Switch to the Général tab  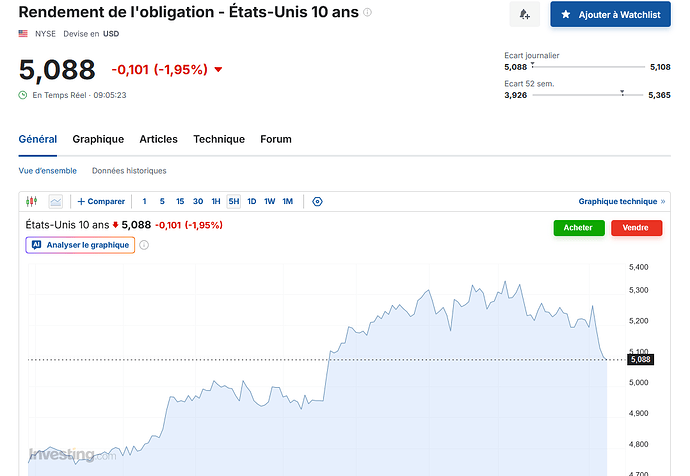[38, 139]
